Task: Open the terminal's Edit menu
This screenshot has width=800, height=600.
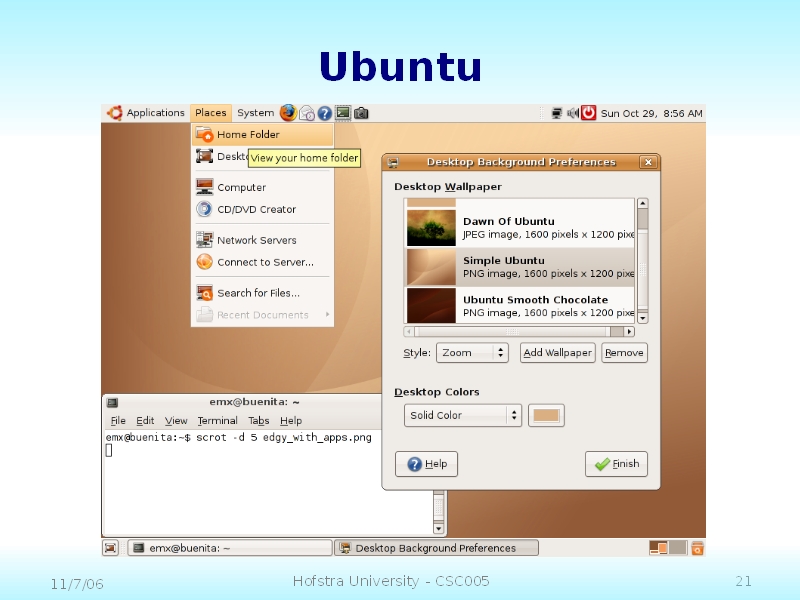Action: 145,421
